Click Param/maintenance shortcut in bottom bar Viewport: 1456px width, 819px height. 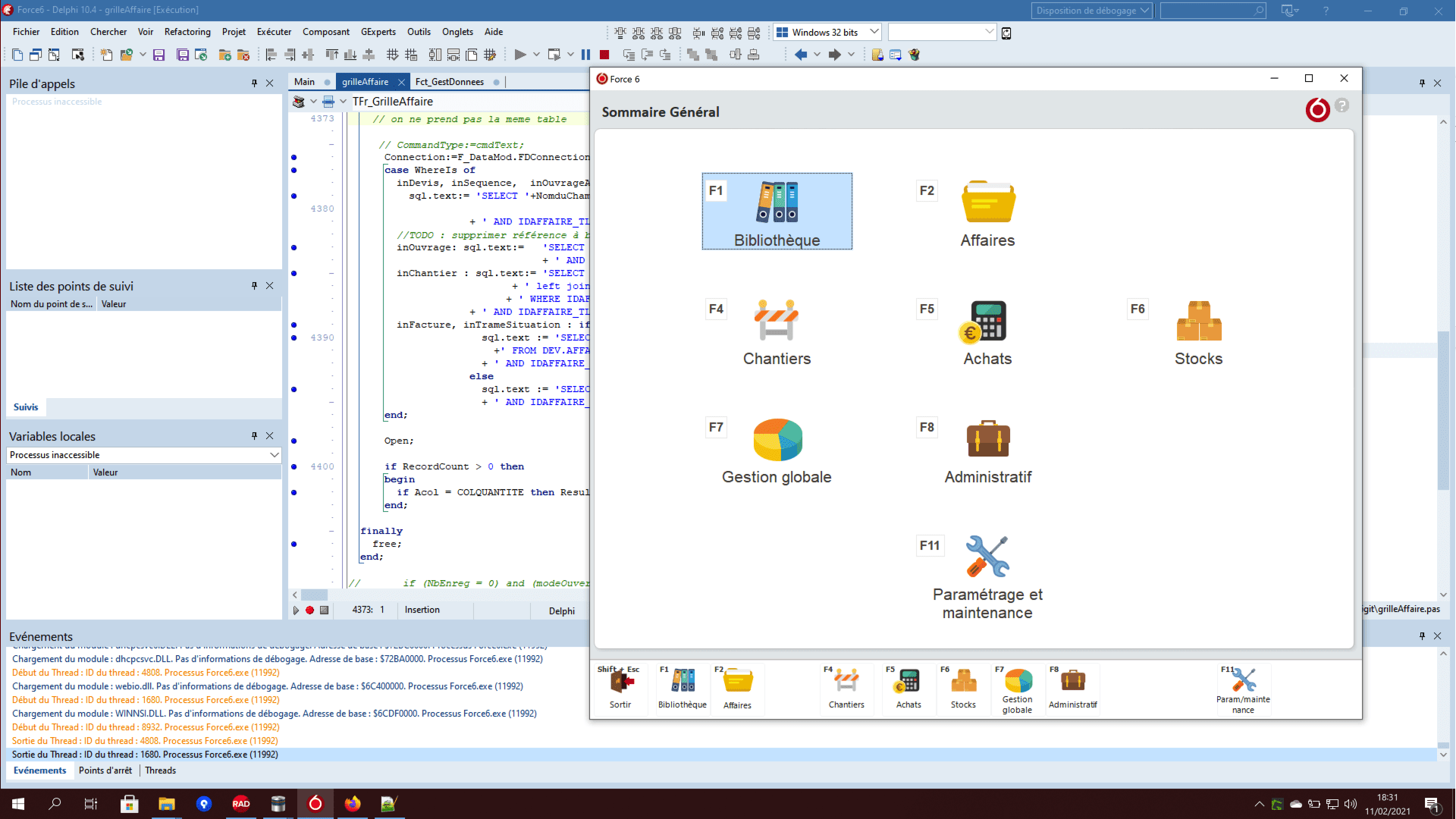(x=1243, y=690)
